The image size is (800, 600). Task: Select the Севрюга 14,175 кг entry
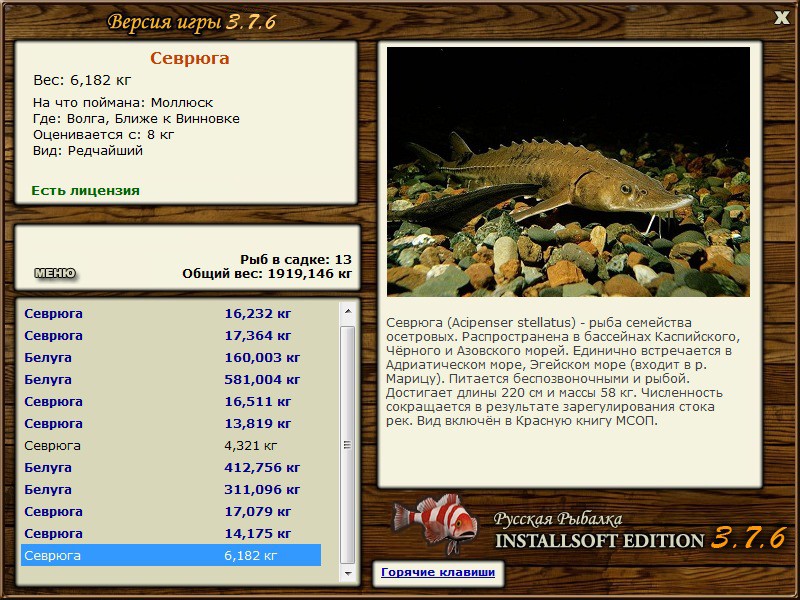(x=171, y=533)
